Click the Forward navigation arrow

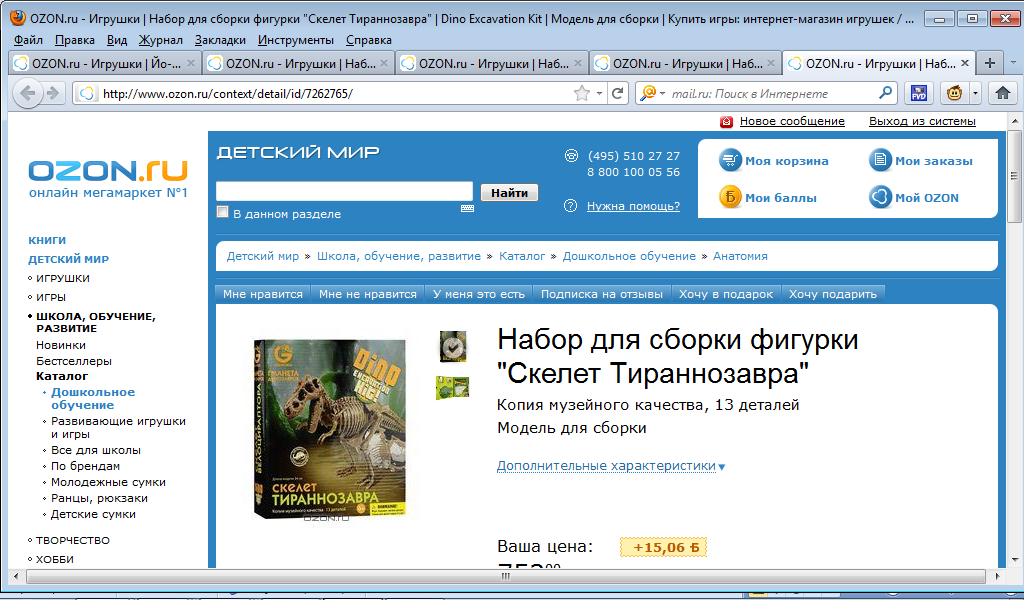point(53,93)
